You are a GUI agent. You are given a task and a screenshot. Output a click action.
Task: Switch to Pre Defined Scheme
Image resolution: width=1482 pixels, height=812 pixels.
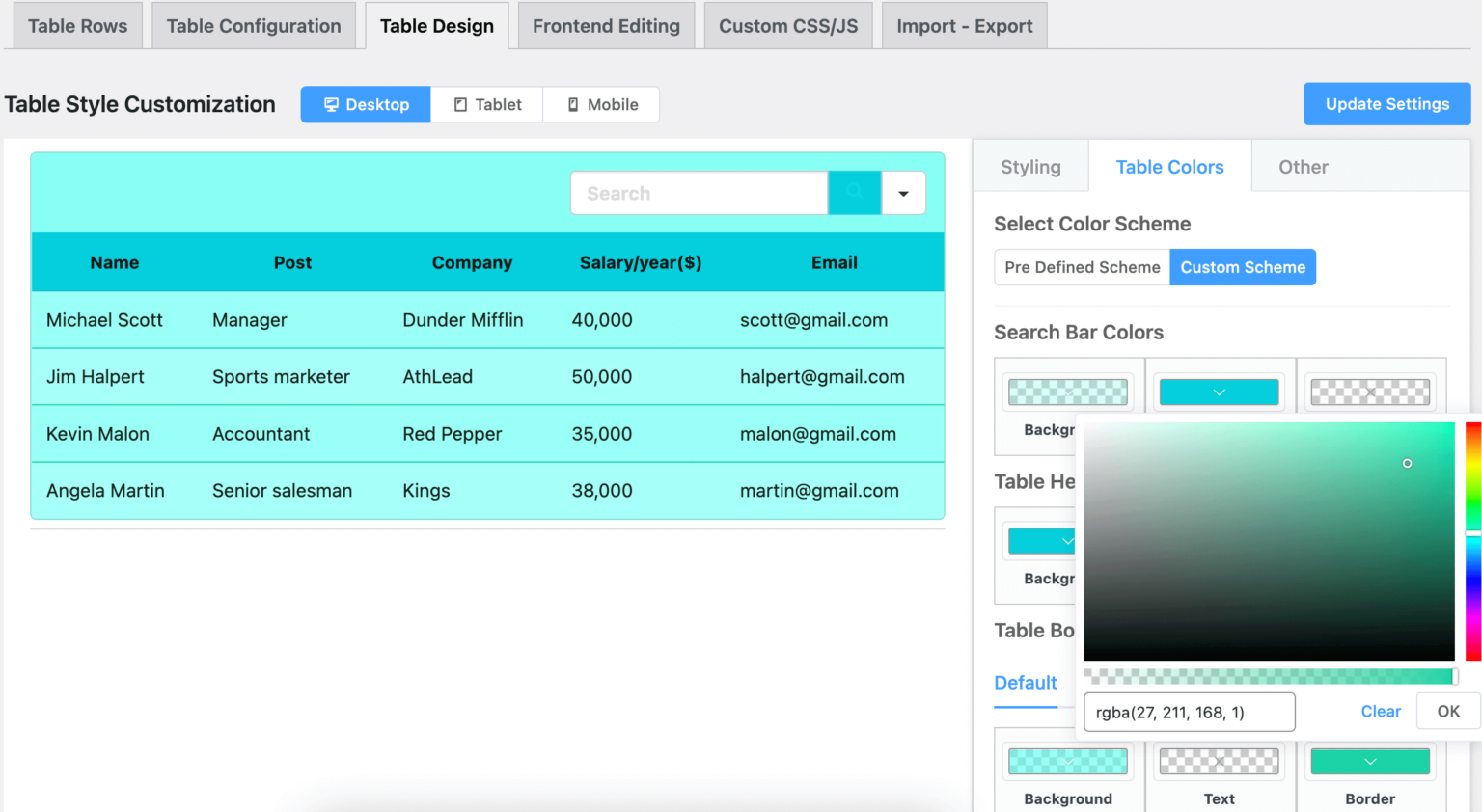point(1081,267)
